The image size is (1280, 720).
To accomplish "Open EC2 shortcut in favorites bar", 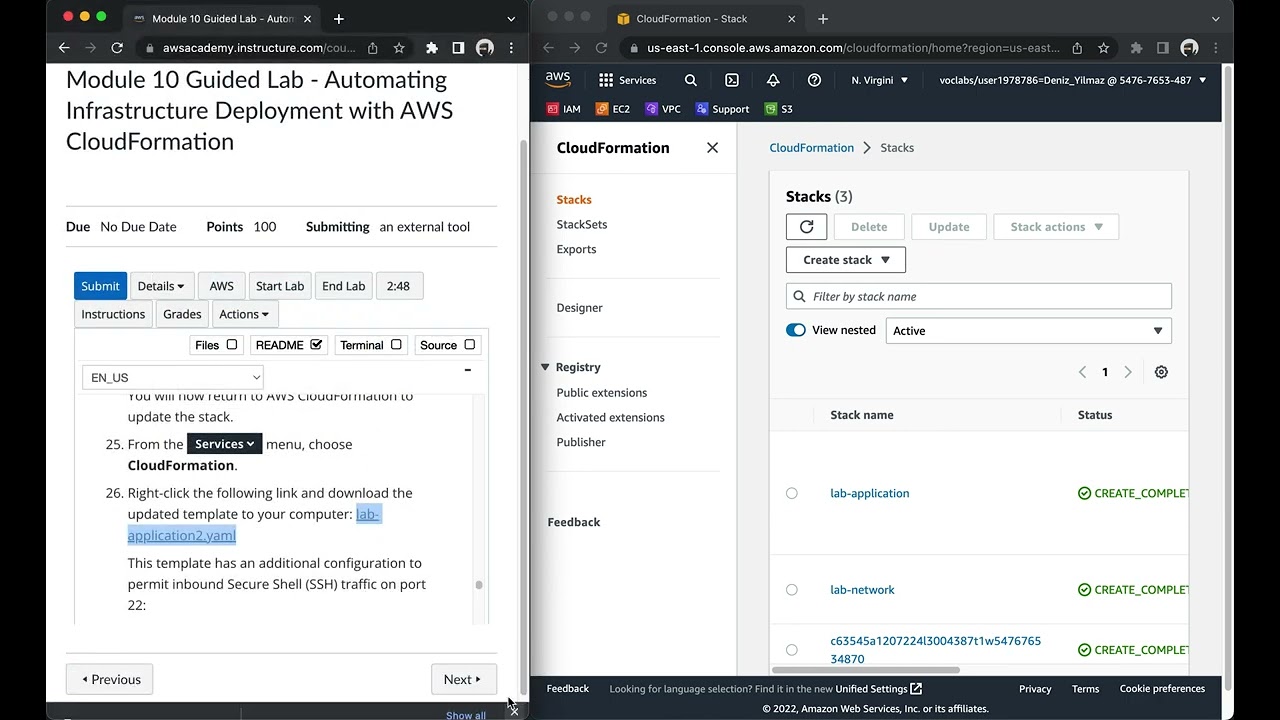I will [x=613, y=109].
